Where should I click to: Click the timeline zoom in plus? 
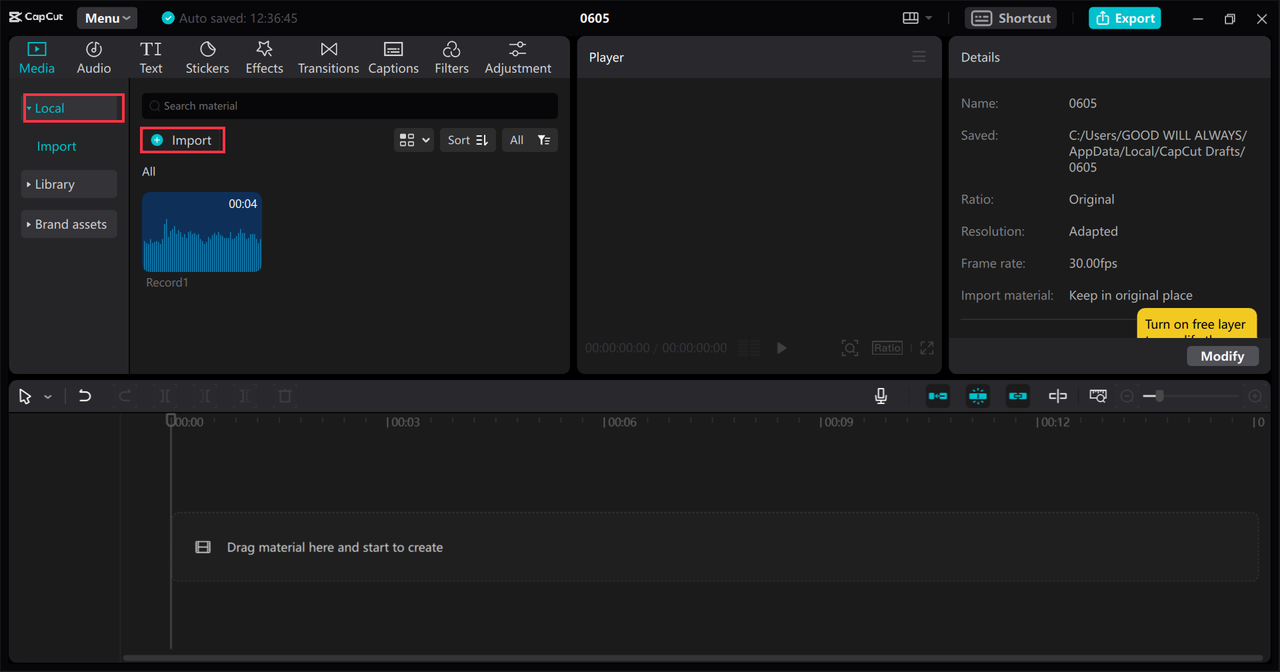pyautogui.click(x=1255, y=397)
